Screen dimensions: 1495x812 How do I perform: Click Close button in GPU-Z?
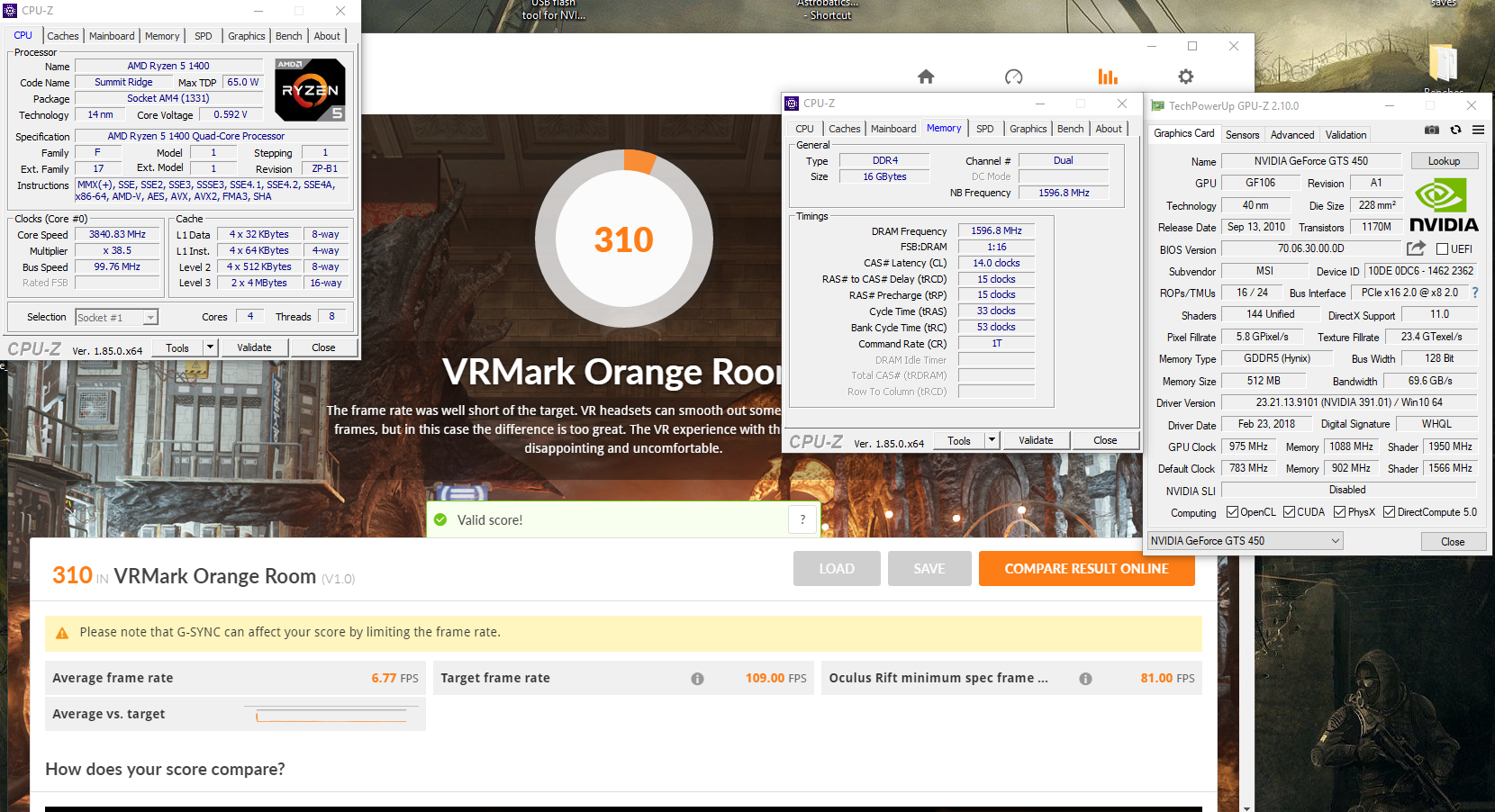click(x=1453, y=542)
